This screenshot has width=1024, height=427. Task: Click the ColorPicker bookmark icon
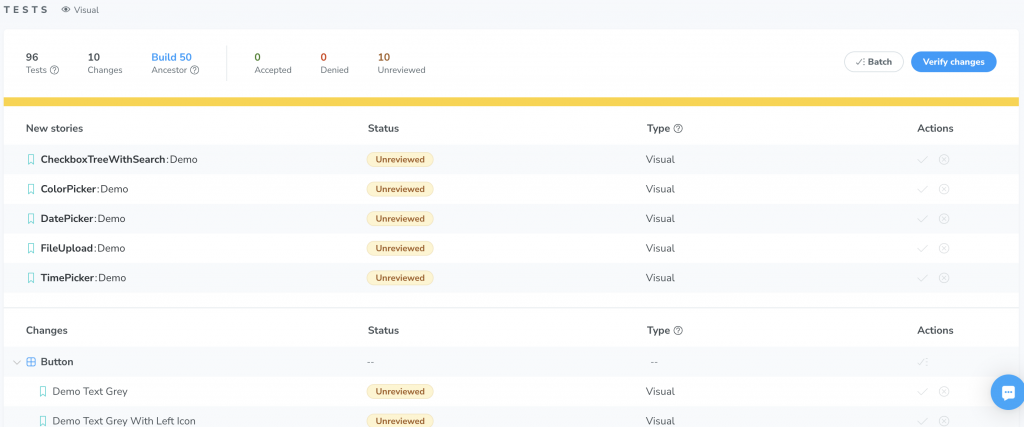(31, 189)
